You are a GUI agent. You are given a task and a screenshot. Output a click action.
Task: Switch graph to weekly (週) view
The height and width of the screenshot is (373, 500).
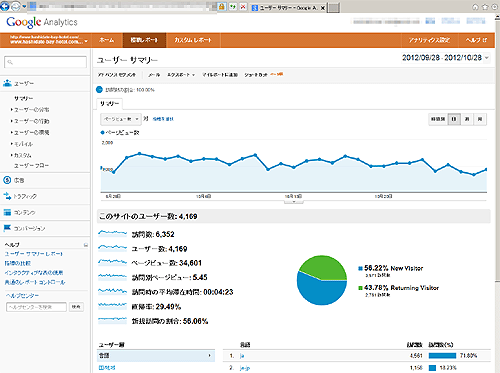(x=467, y=119)
